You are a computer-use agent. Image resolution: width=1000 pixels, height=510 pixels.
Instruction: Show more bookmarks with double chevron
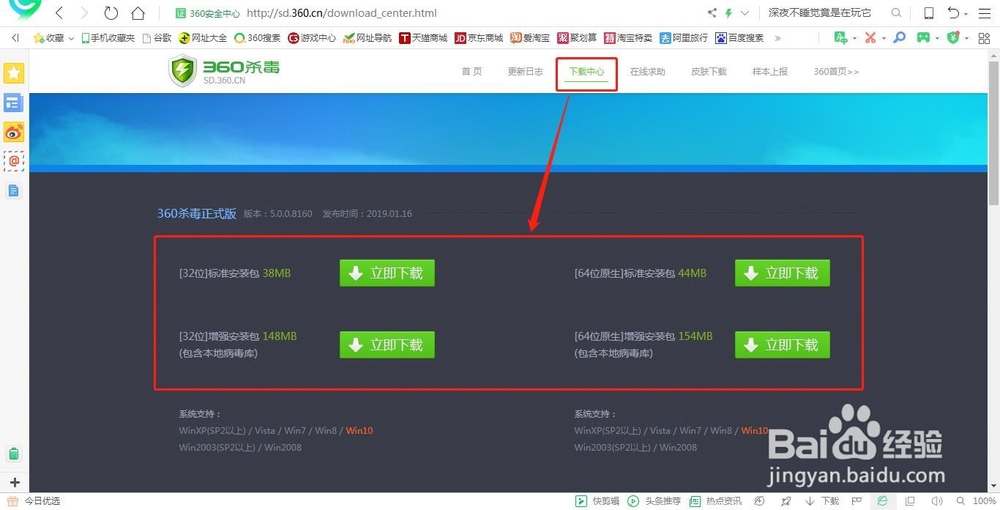(x=777, y=38)
